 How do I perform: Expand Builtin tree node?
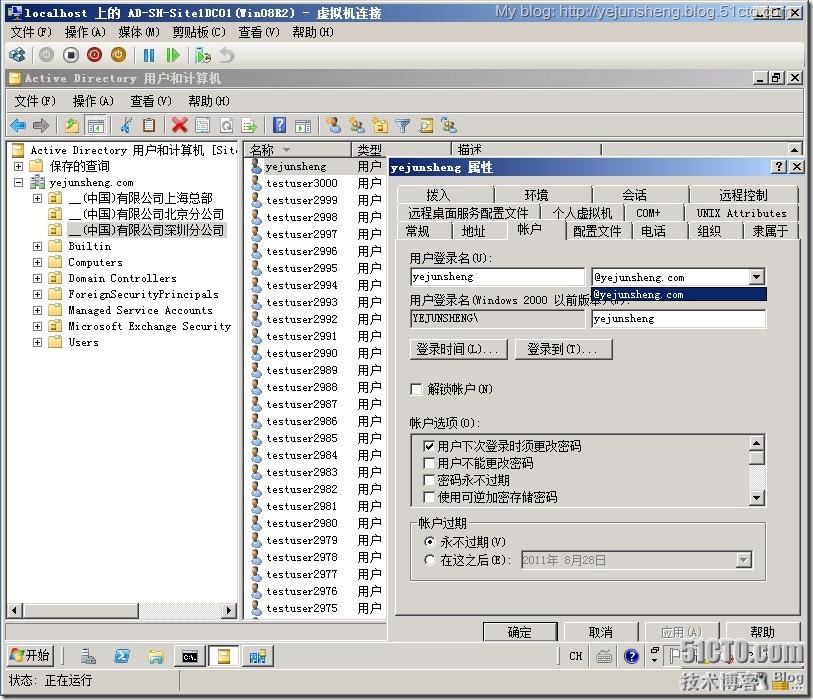[x=37, y=246]
